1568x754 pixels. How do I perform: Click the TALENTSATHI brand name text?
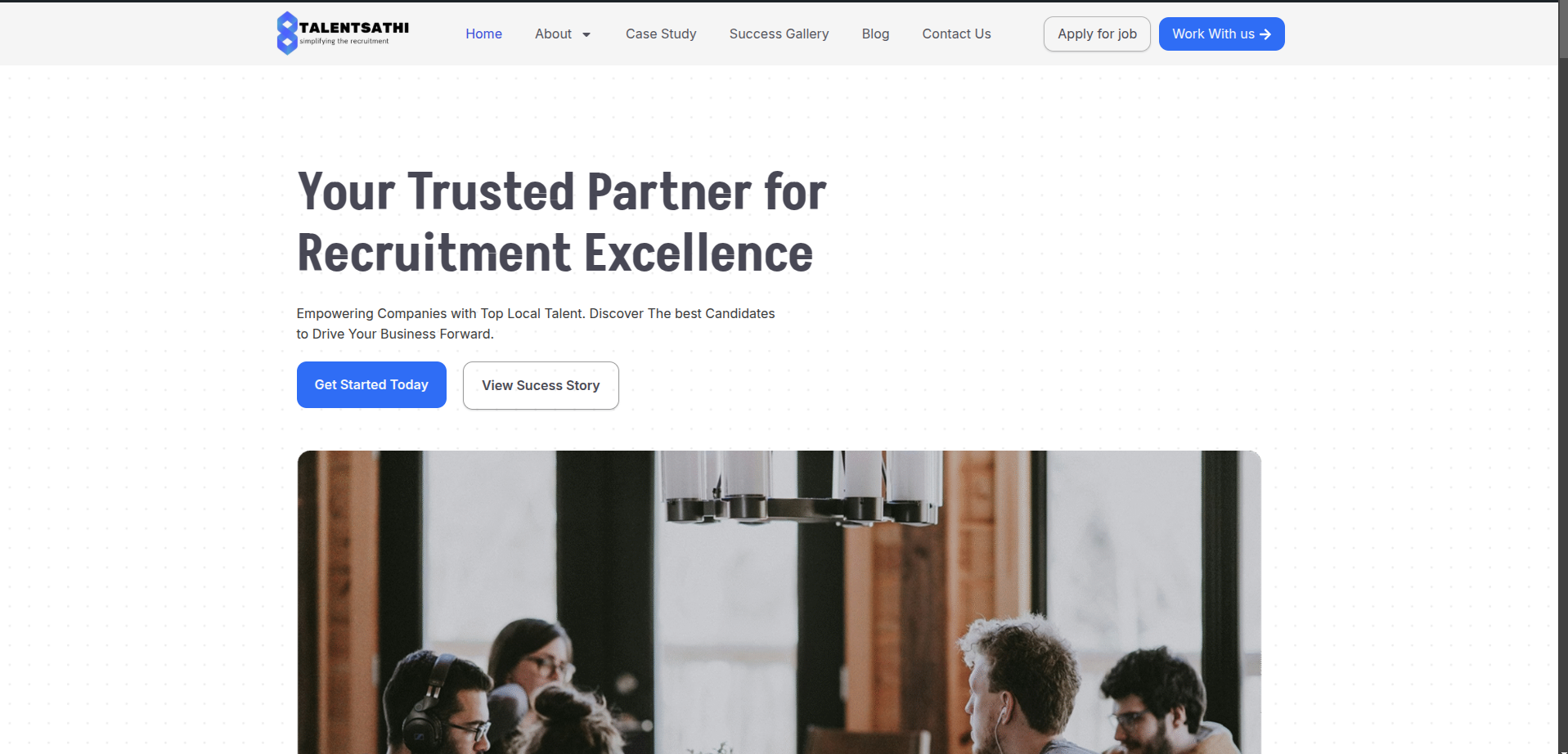[354, 28]
